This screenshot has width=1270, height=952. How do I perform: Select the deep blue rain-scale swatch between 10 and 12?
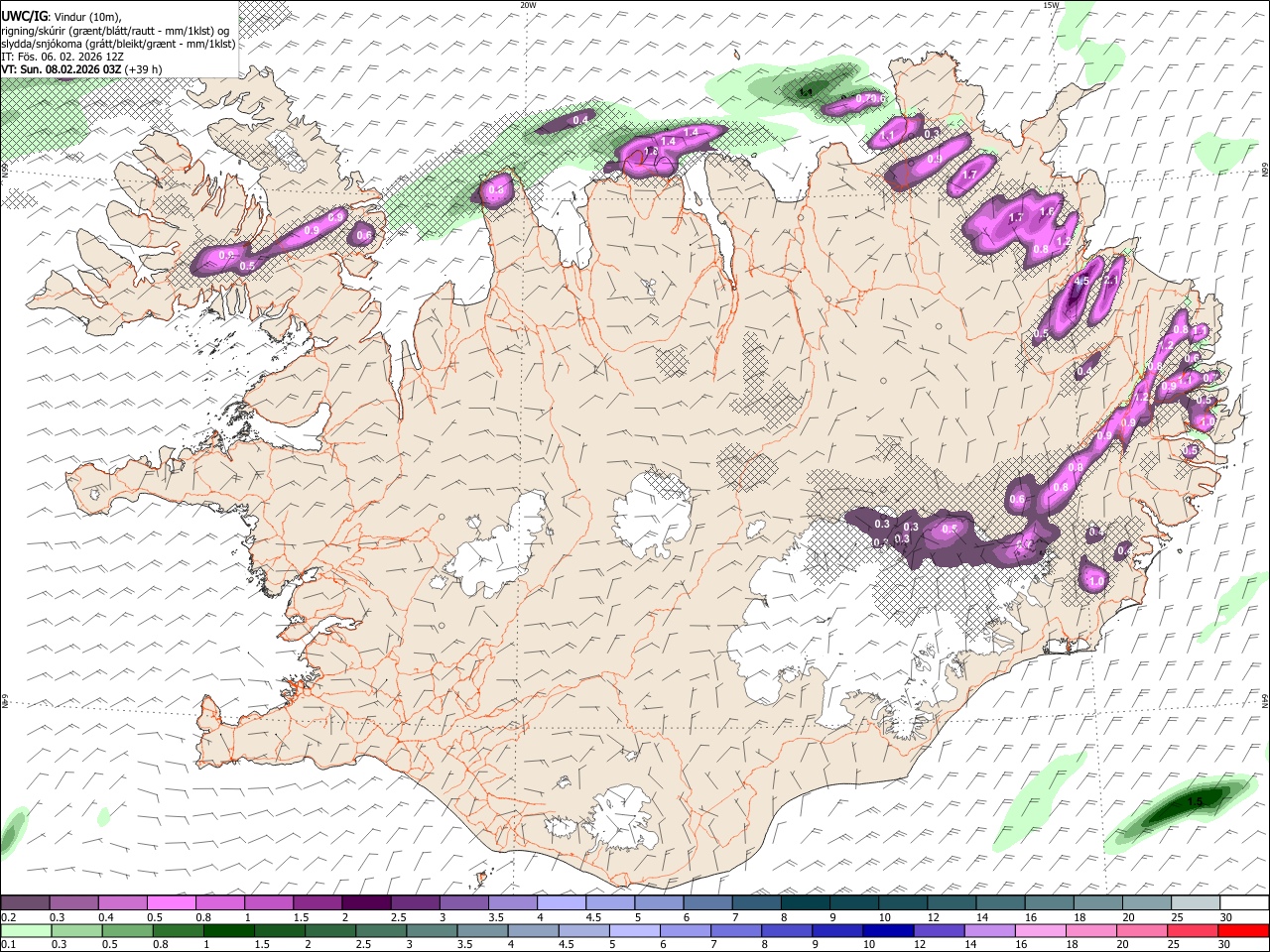click(x=886, y=930)
